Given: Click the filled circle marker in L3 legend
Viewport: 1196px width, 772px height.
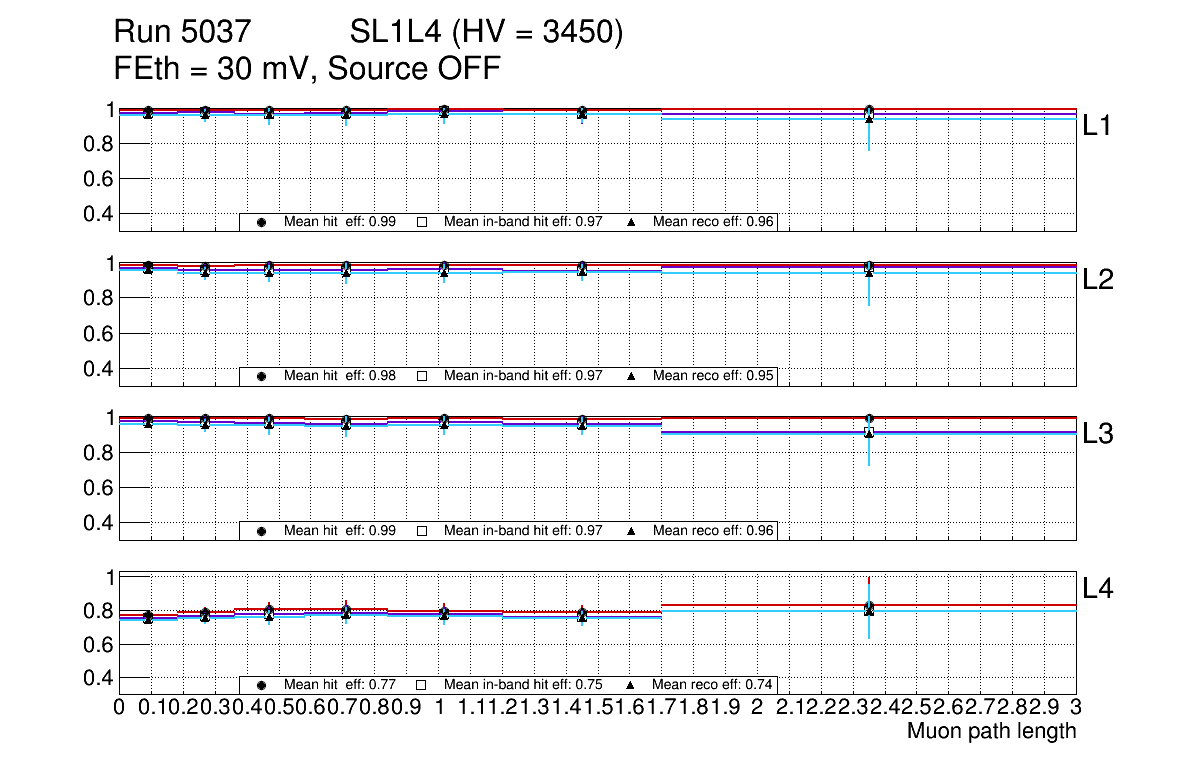Looking at the screenshot, I should (x=262, y=531).
